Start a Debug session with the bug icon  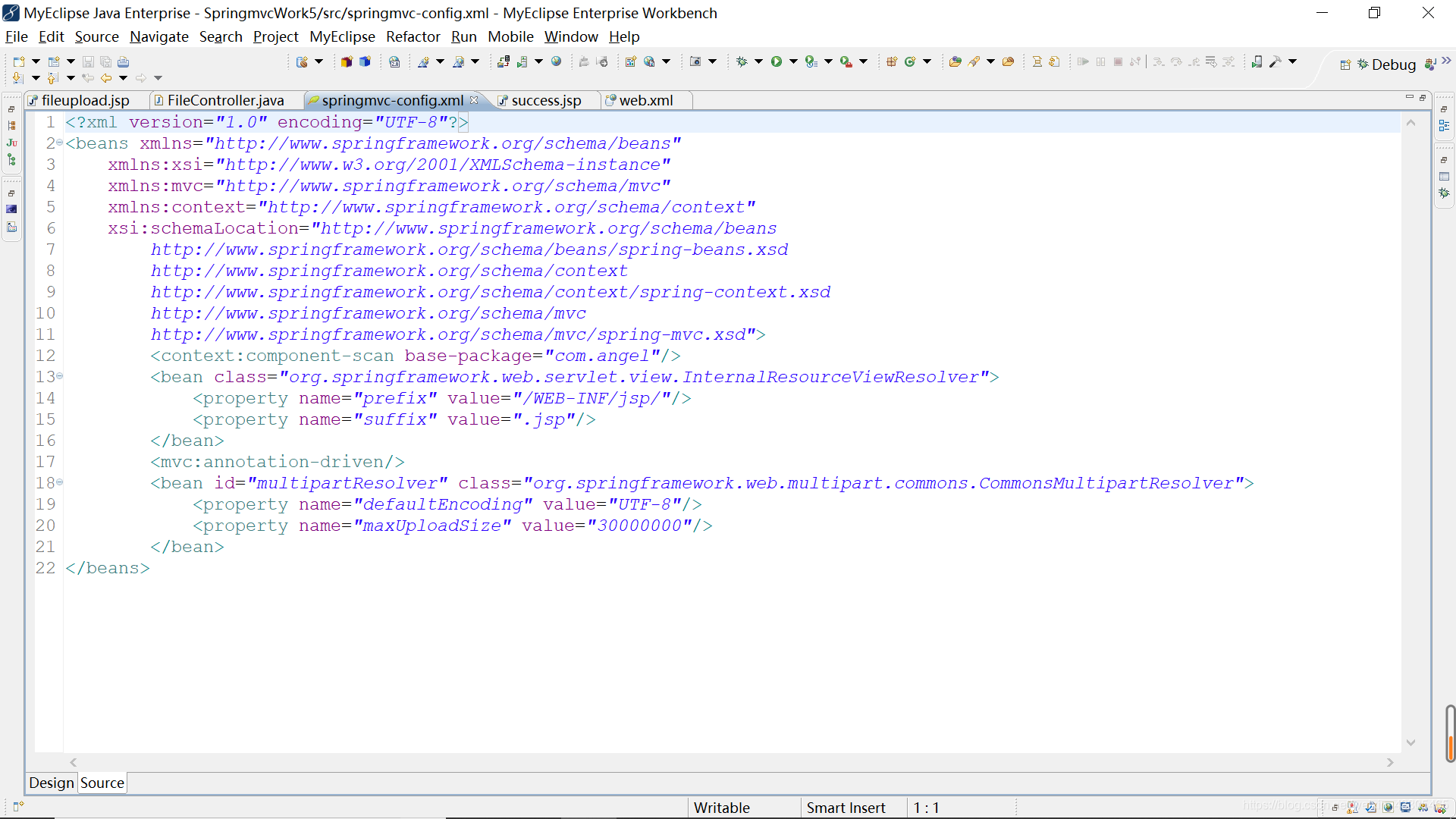coord(742,61)
